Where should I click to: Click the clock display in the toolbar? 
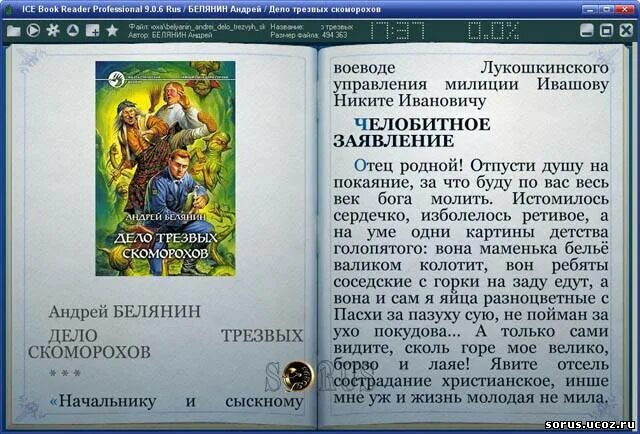coord(397,31)
